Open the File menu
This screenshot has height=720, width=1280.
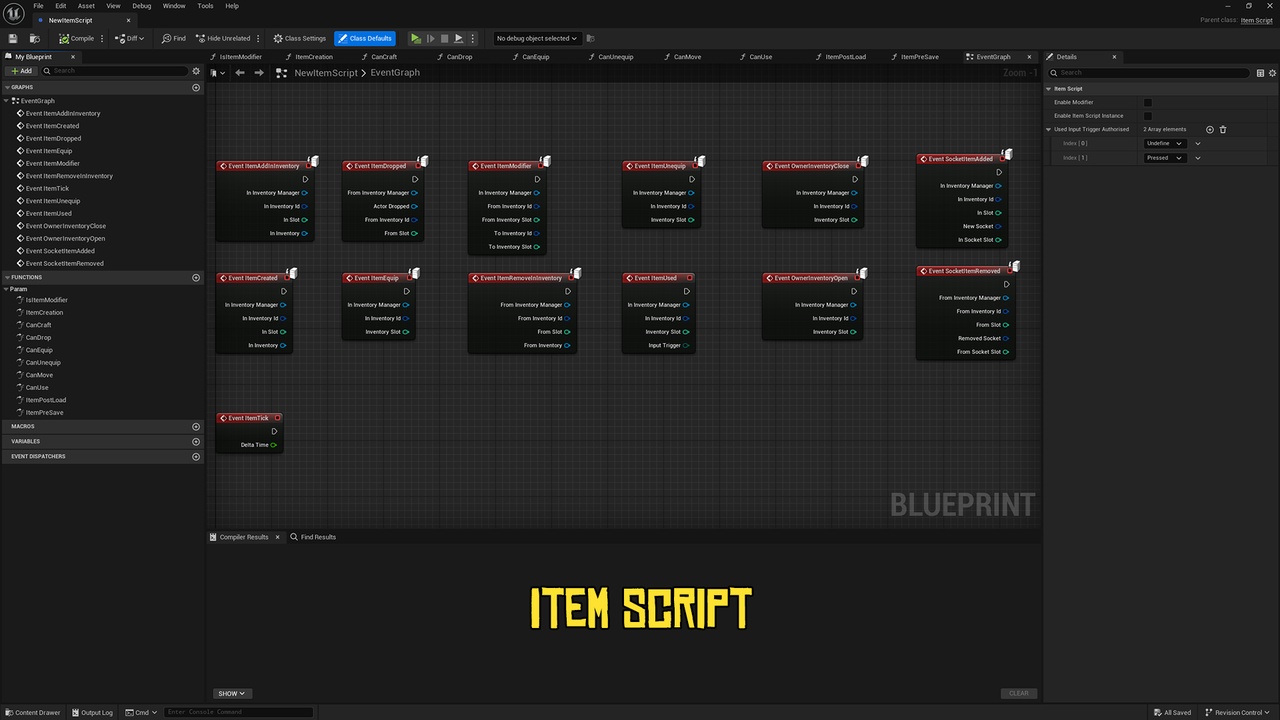[x=38, y=6]
